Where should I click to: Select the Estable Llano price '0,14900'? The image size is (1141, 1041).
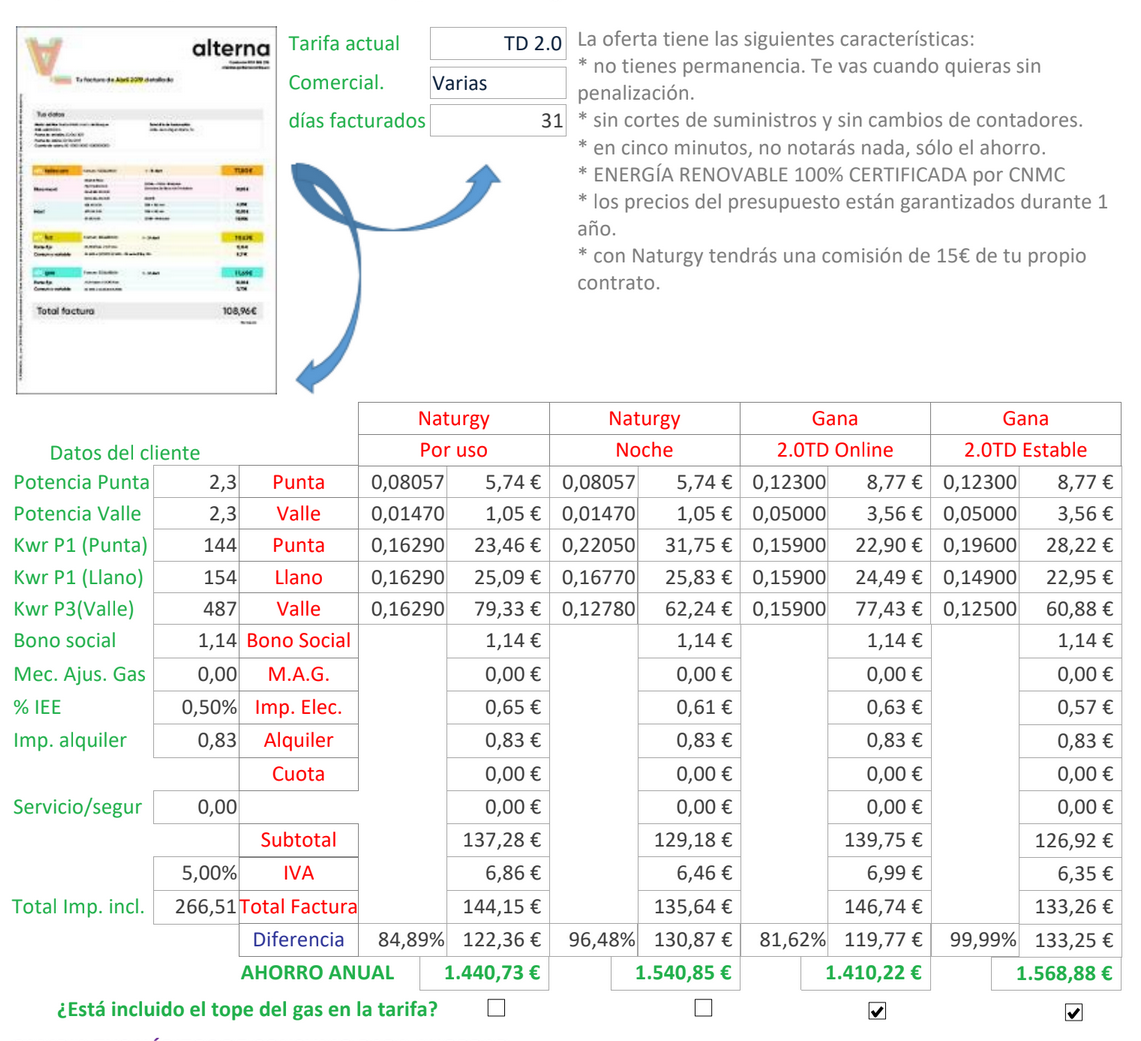(975, 578)
